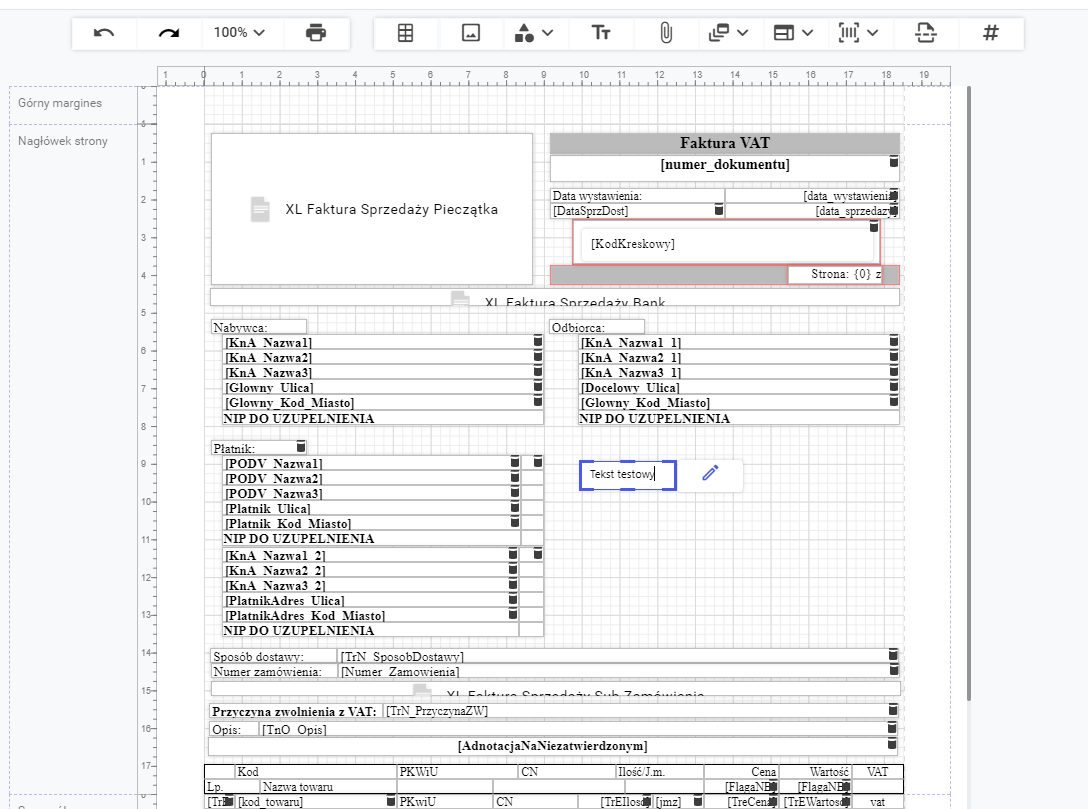Viewport: 1088px width, 809px height.
Task: Select the Nagłówek strony section label
Action: tap(63, 141)
